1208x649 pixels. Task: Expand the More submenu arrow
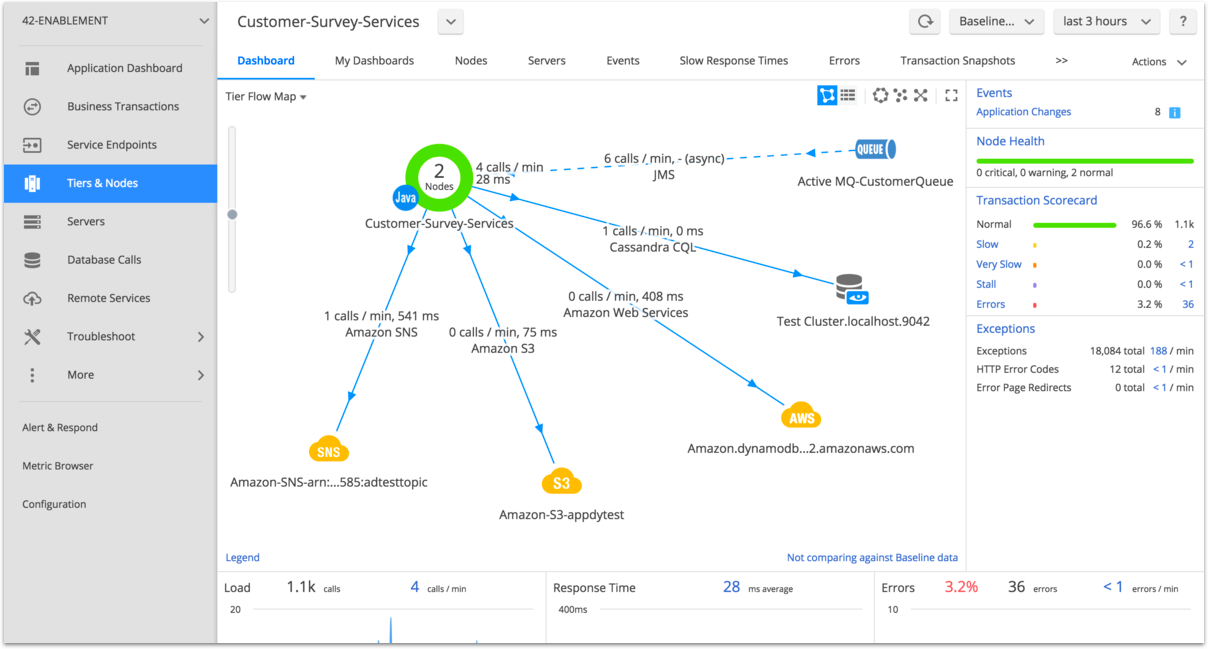(x=201, y=375)
